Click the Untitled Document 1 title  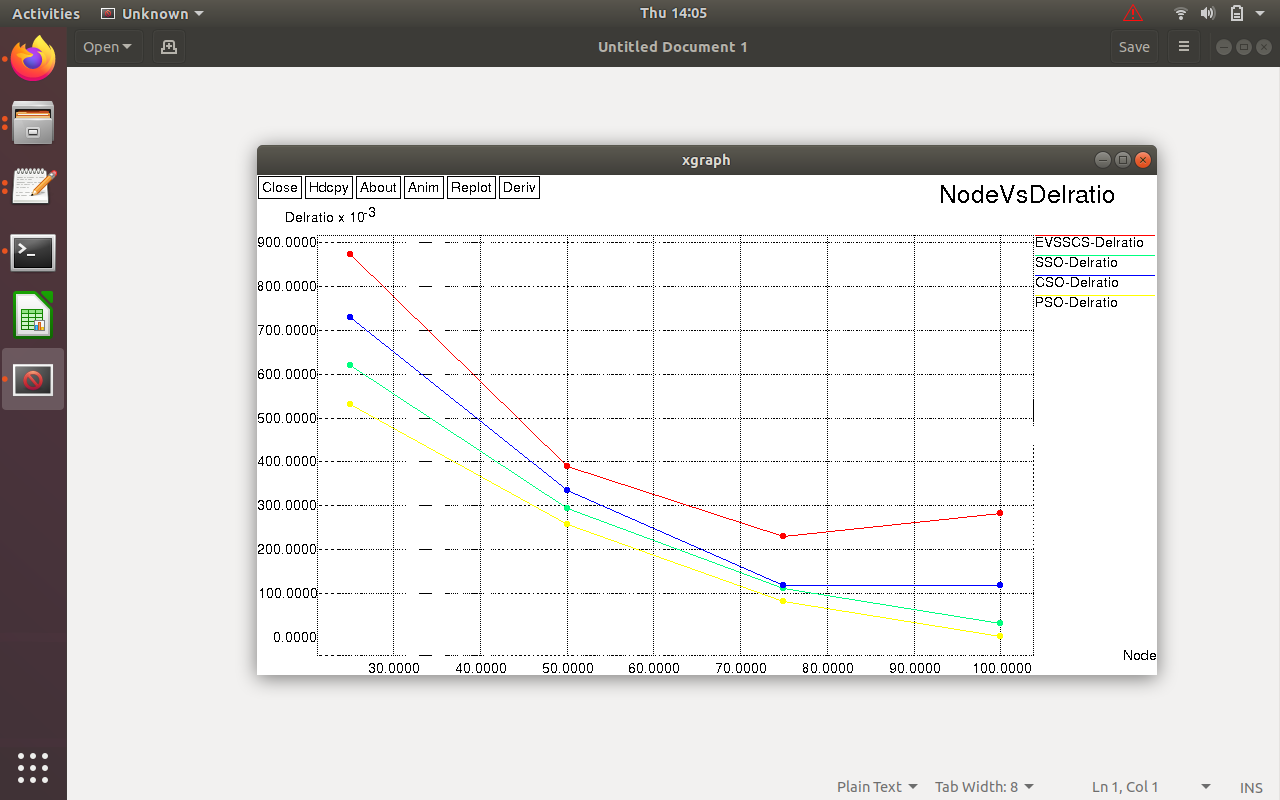click(x=673, y=47)
